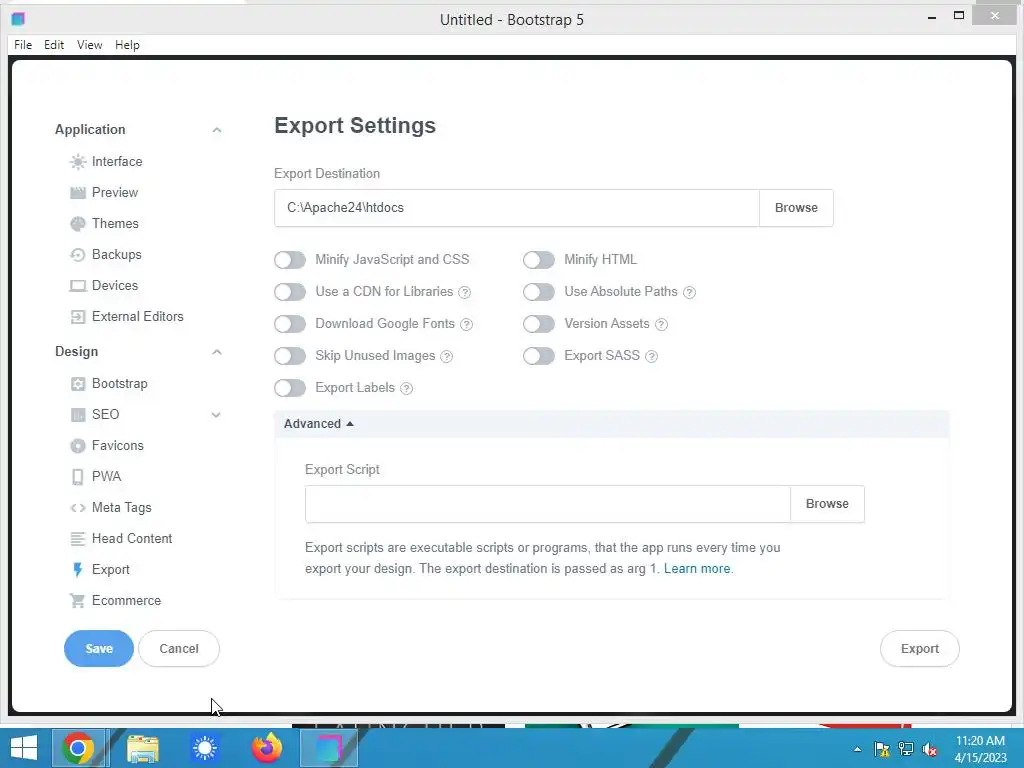Show help for Use Absolute Paths
The image size is (1024, 768).
point(689,293)
